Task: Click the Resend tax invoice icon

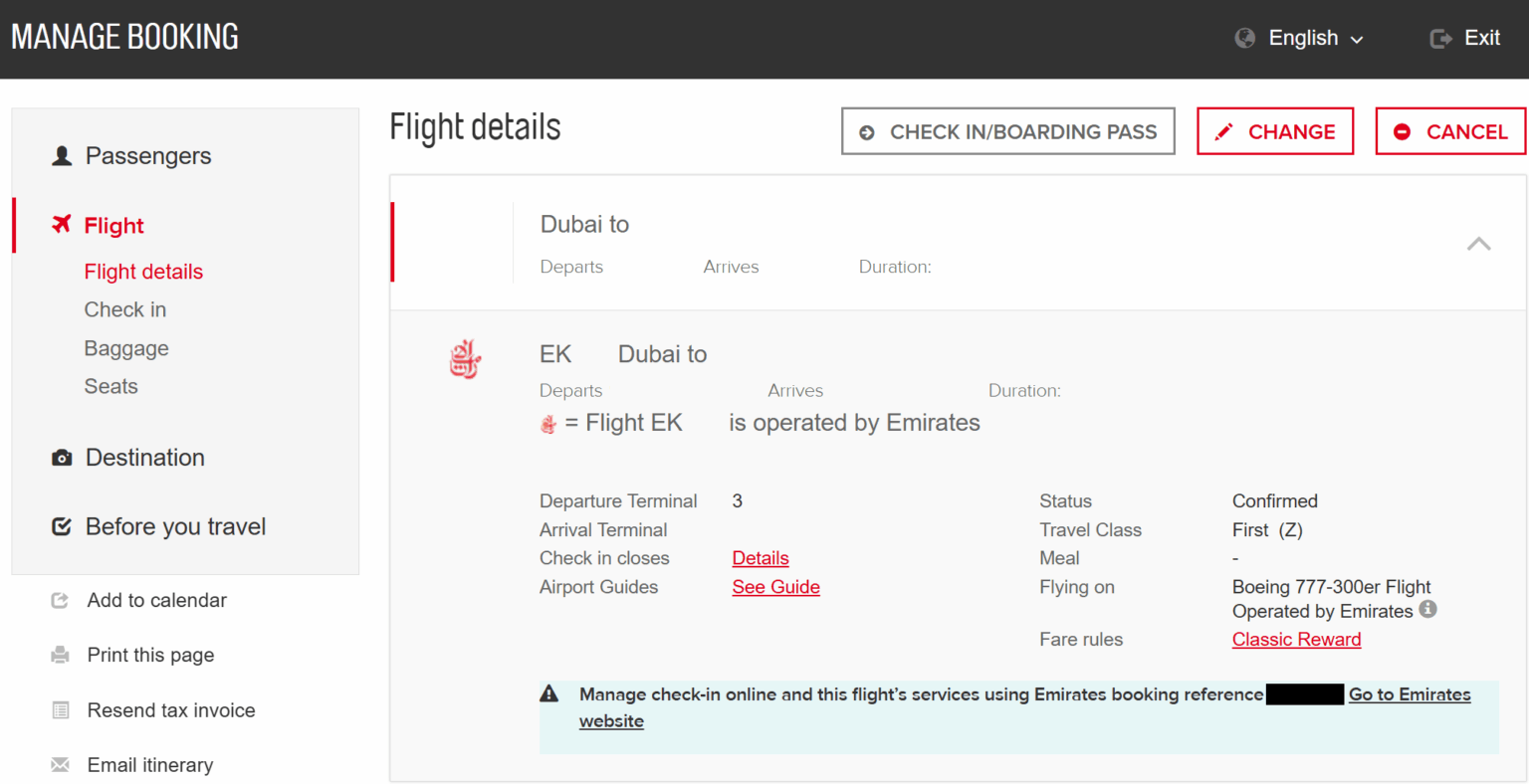Action: 61,709
